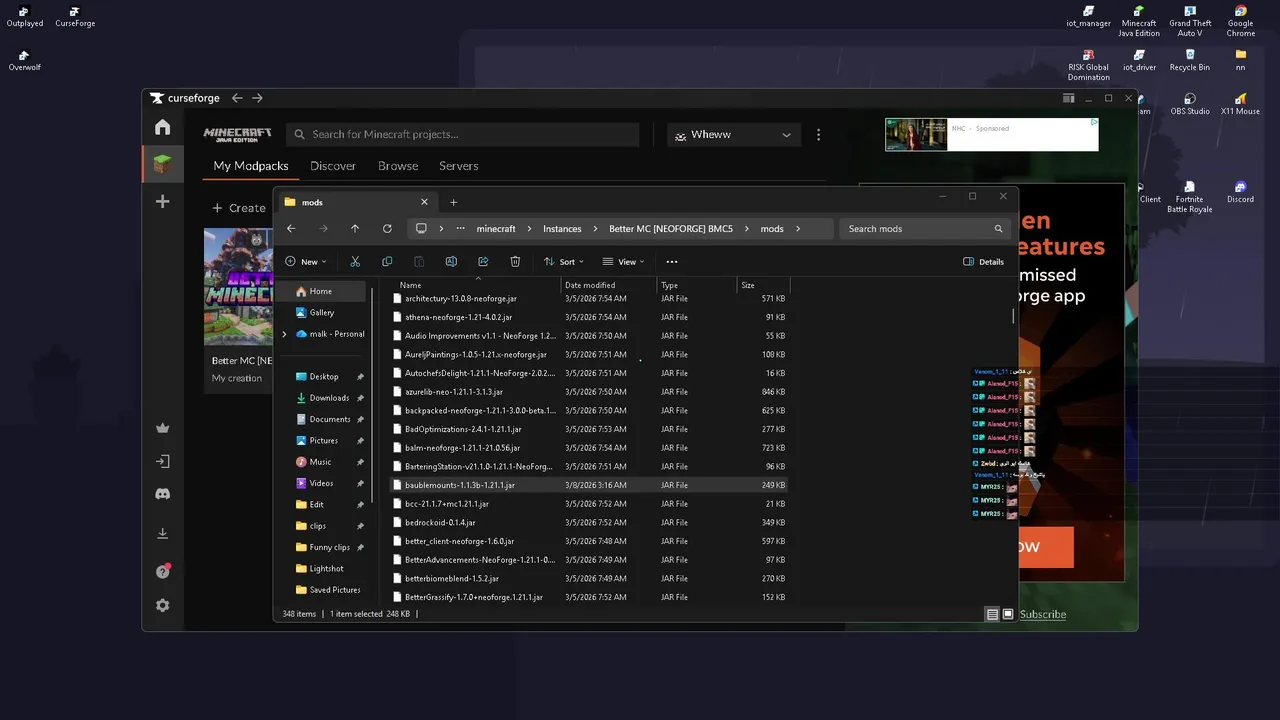Open the Sort dropdown in Explorer

point(564,262)
